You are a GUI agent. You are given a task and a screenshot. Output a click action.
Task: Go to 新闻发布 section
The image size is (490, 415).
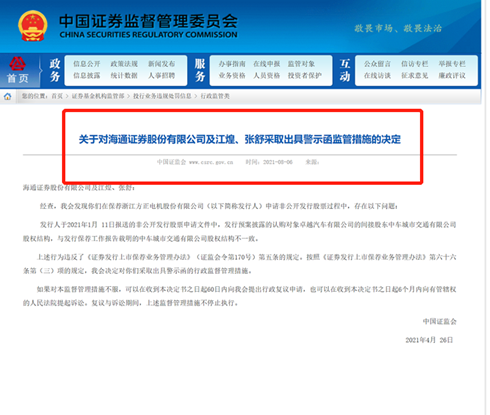point(161,64)
